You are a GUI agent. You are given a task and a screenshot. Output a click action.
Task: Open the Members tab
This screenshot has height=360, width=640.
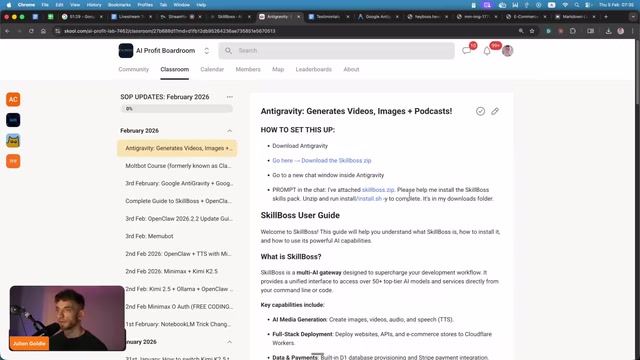[x=248, y=69]
